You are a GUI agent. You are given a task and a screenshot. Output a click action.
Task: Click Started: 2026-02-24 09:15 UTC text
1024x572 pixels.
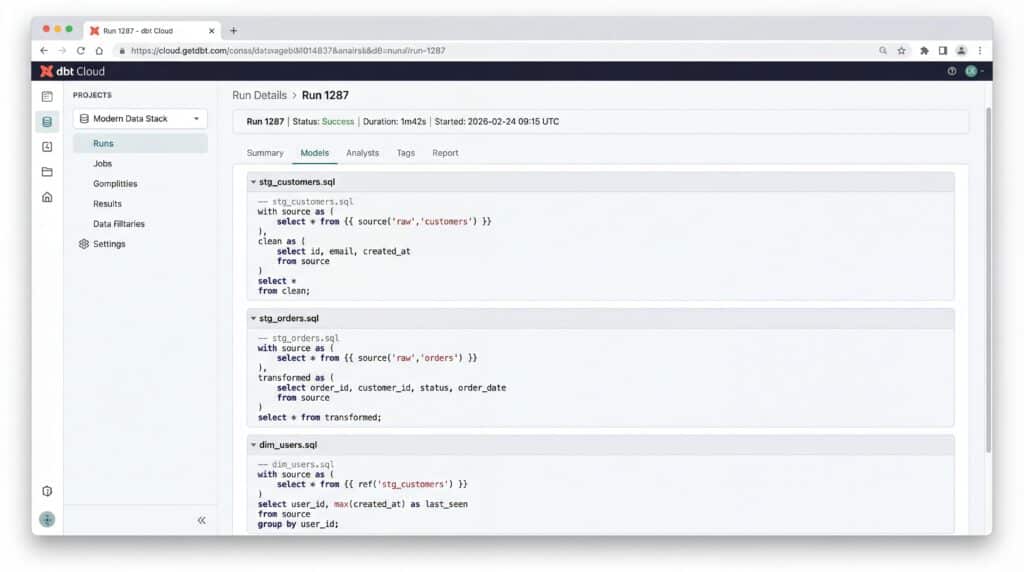497,121
